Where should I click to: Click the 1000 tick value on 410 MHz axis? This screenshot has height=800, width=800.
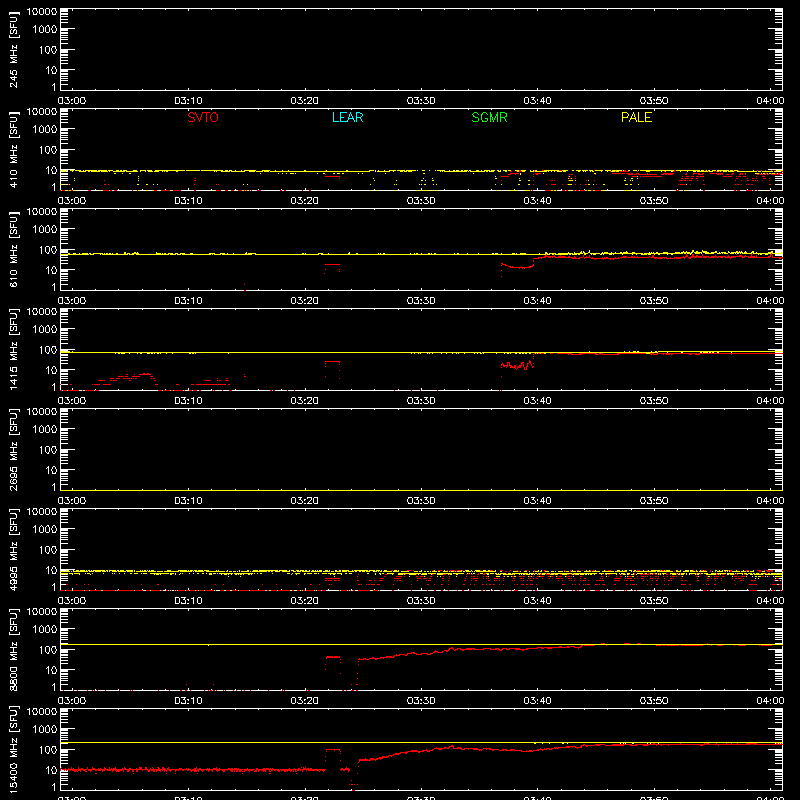[45, 130]
